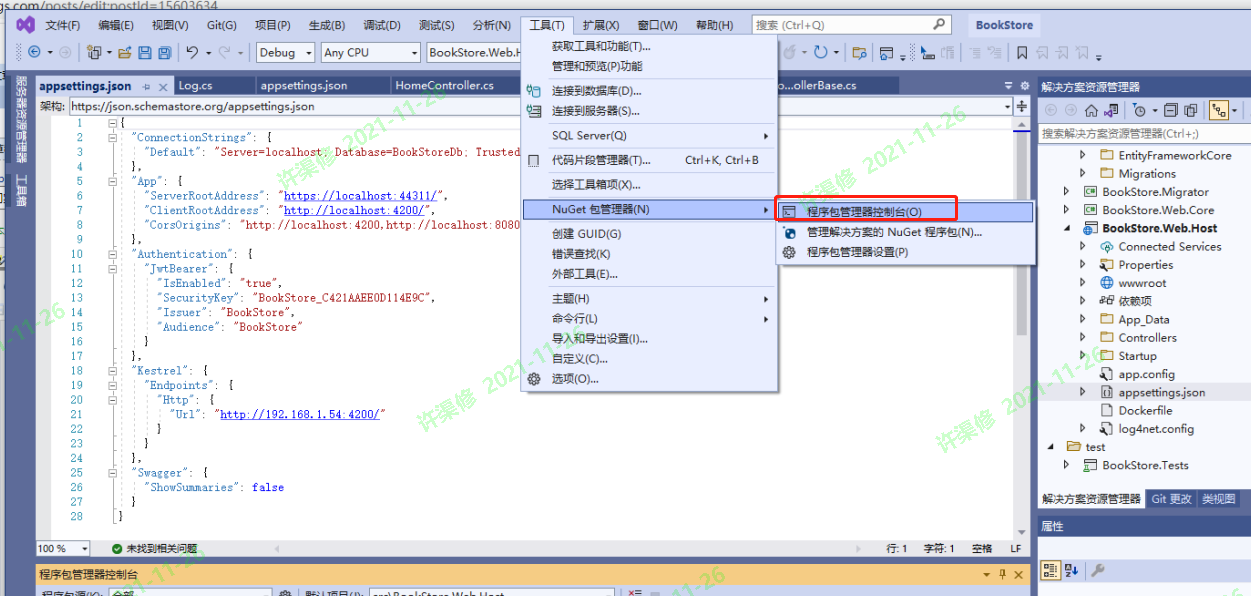Open the http://192.168.1.54:4200/ link

point(302,414)
